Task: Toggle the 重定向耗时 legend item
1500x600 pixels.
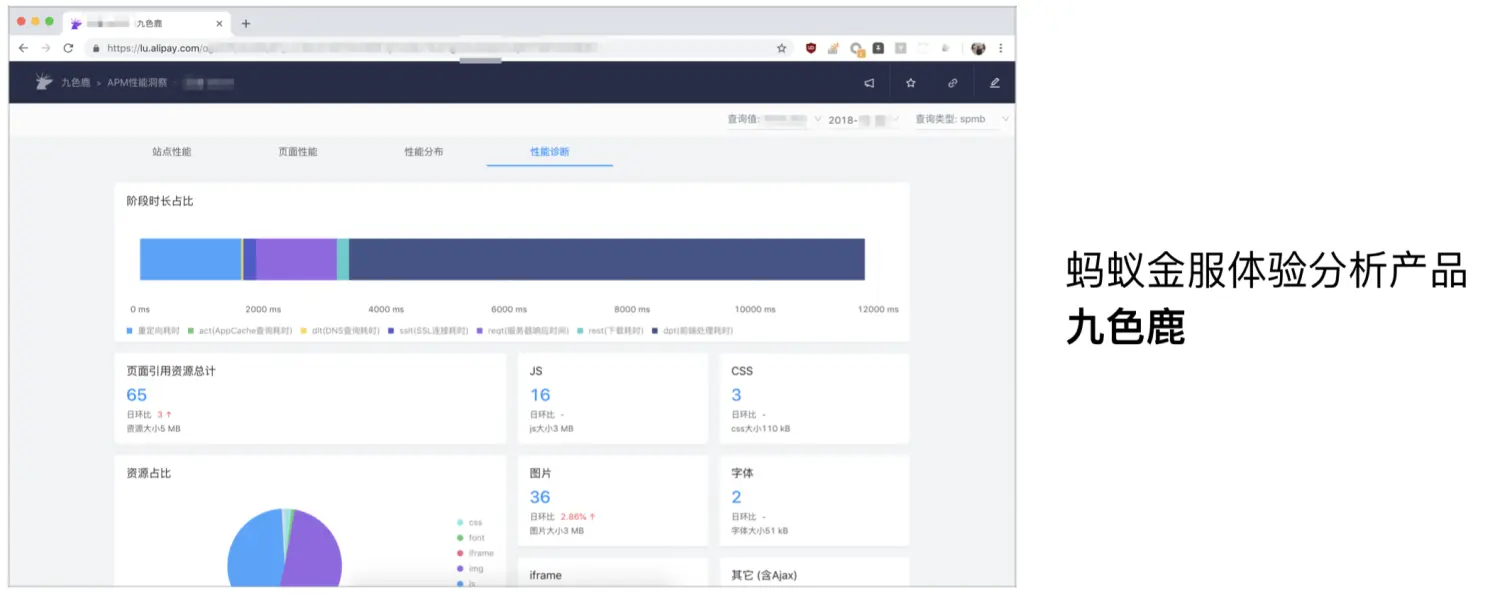Action: 153,330
